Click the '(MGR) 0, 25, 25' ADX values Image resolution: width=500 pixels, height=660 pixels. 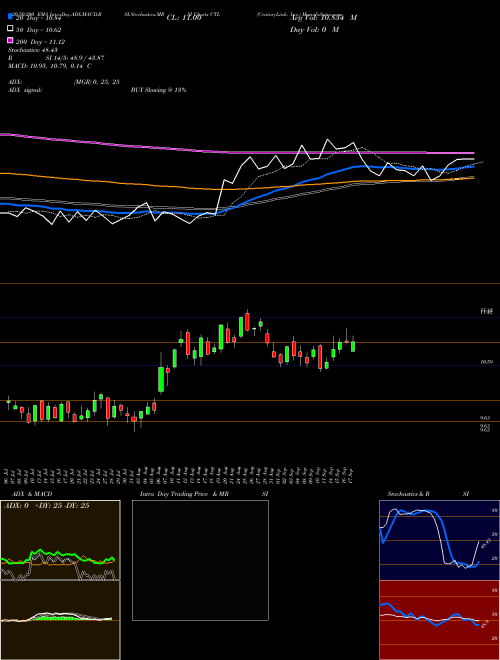point(96,83)
